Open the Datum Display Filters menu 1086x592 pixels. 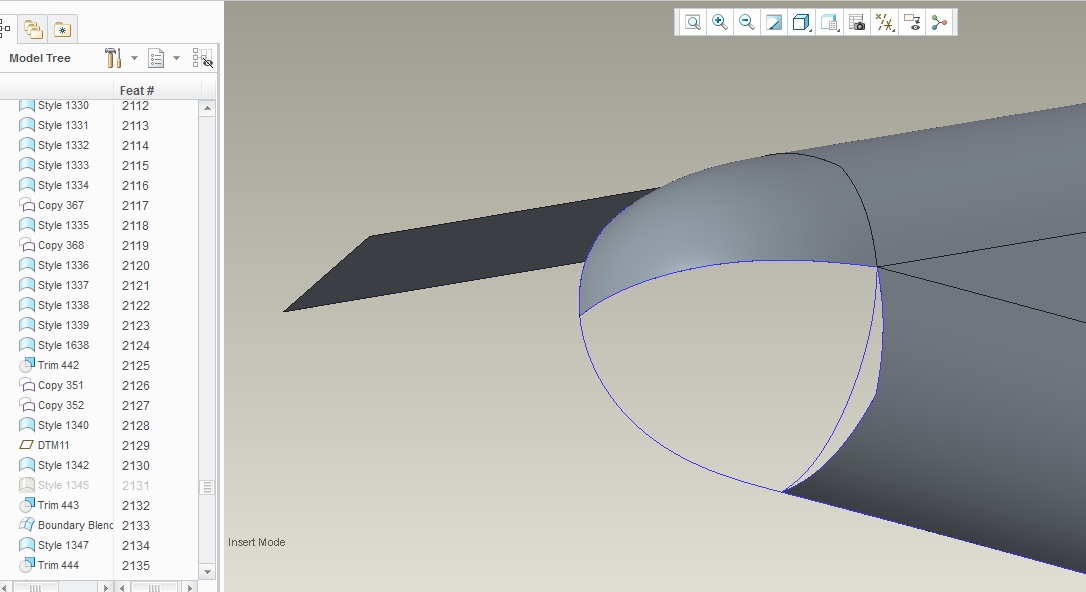click(884, 23)
